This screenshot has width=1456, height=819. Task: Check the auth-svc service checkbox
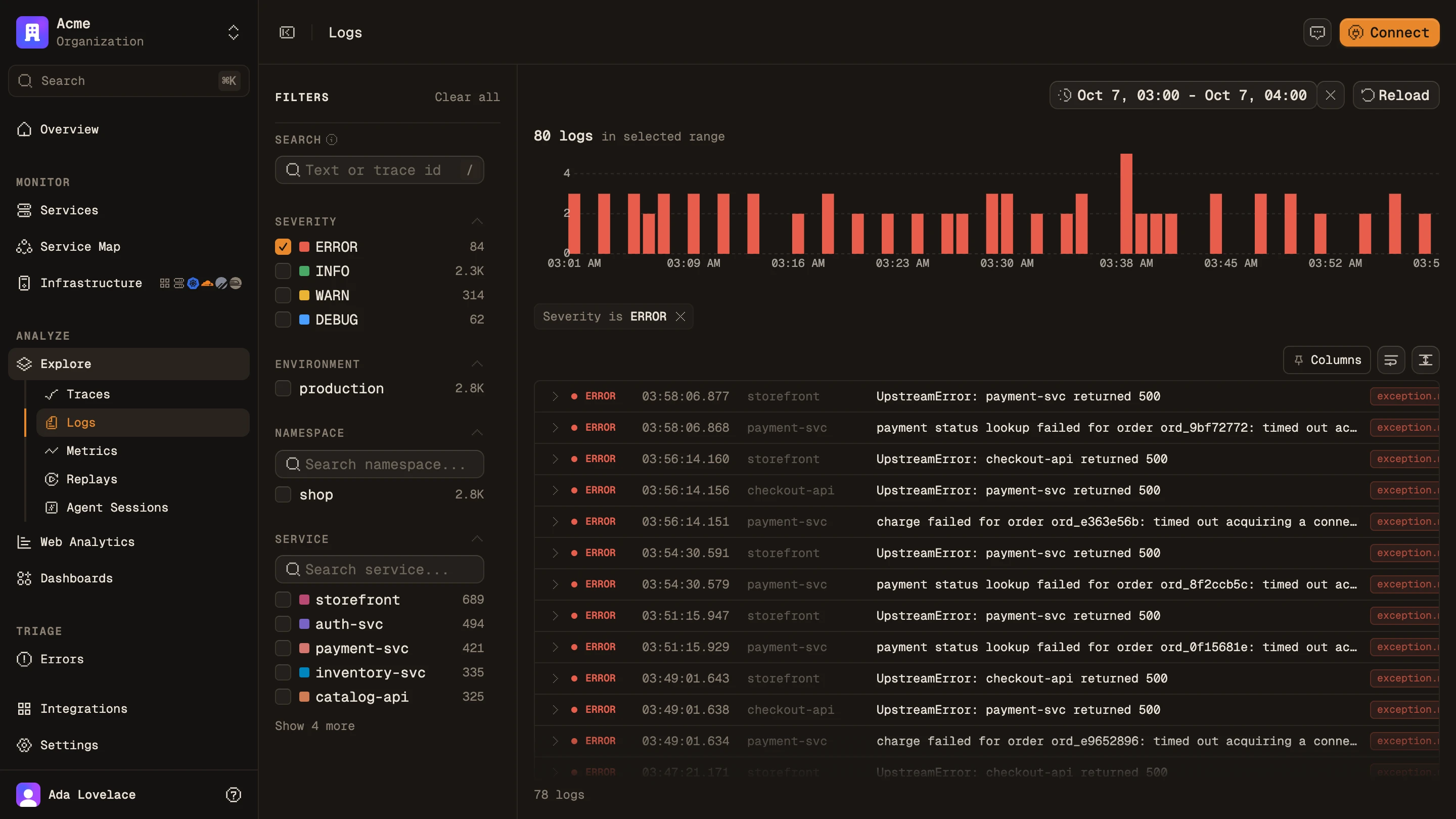click(283, 624)
